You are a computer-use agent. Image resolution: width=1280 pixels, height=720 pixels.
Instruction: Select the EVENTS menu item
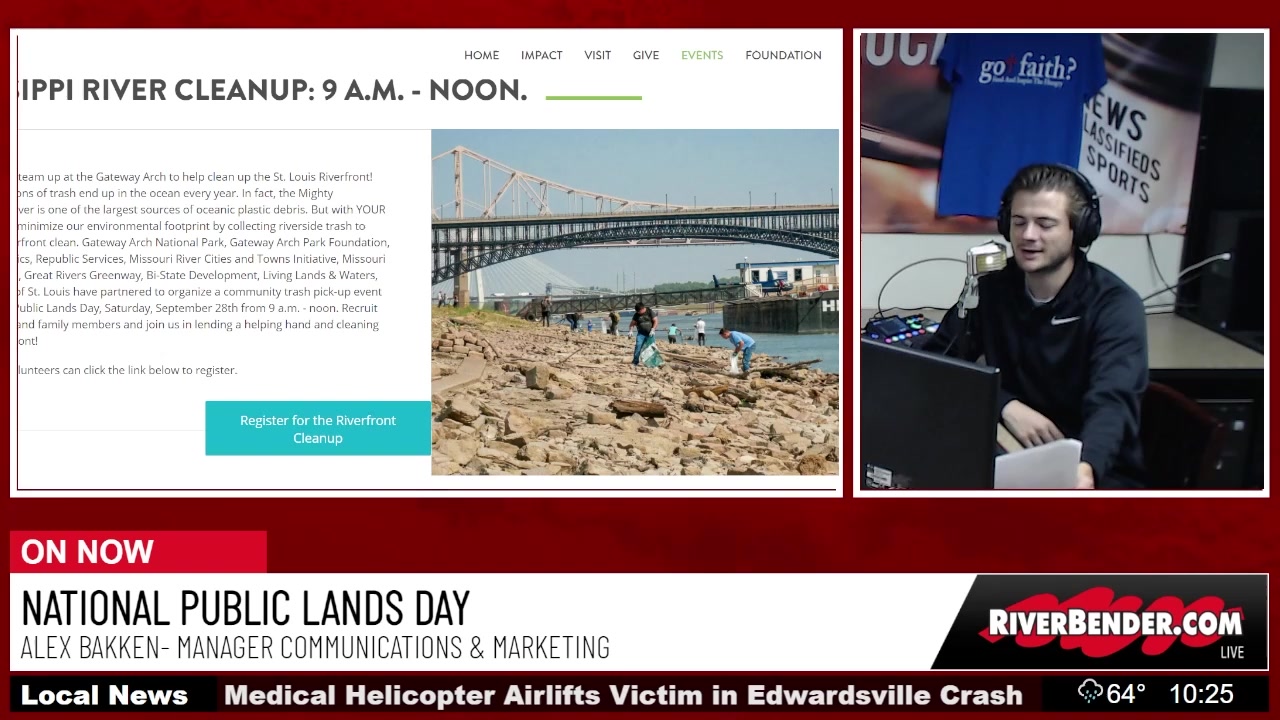[x=702, y=55]
